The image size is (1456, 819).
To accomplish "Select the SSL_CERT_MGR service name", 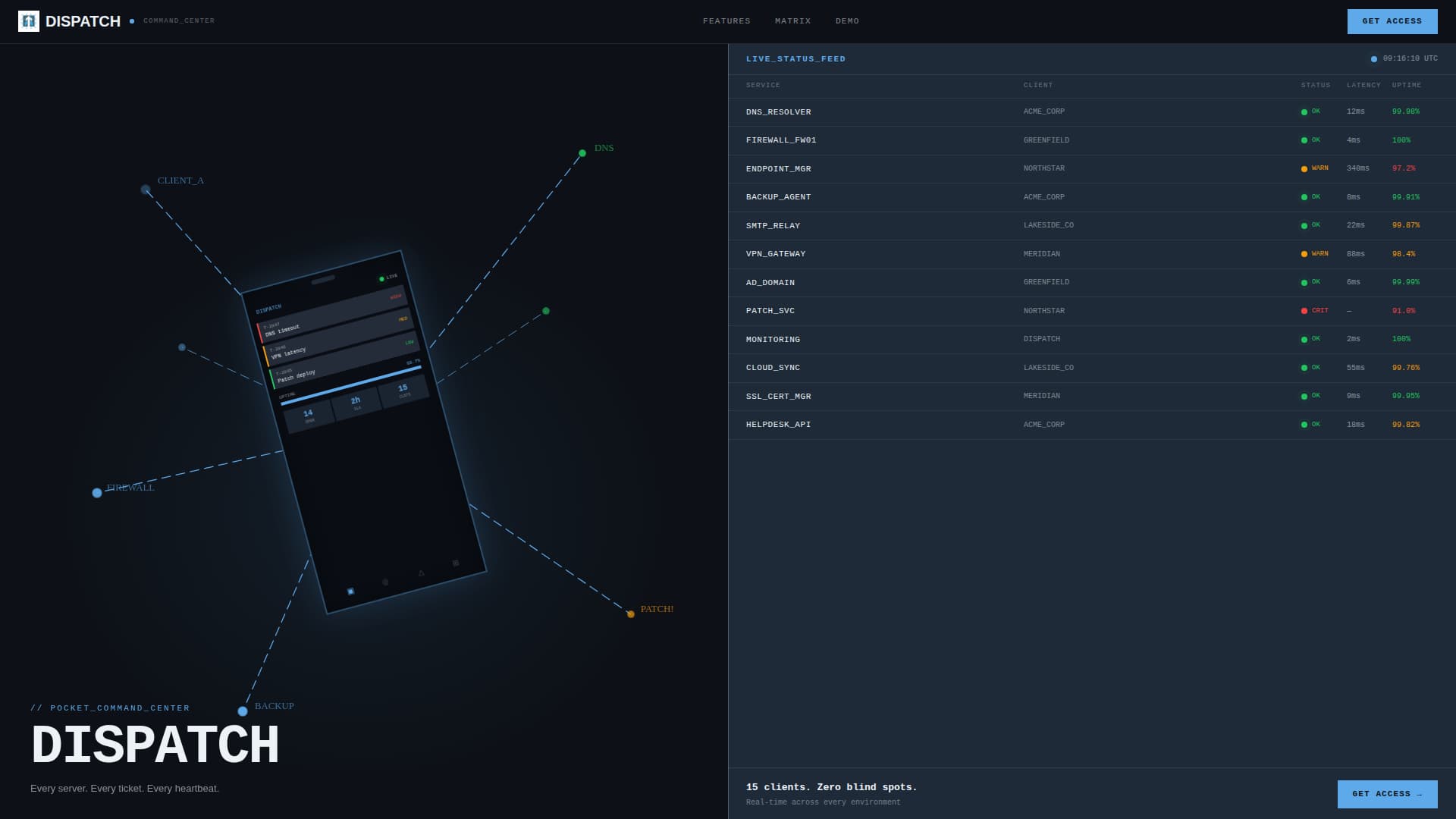I will coord(778,397).
